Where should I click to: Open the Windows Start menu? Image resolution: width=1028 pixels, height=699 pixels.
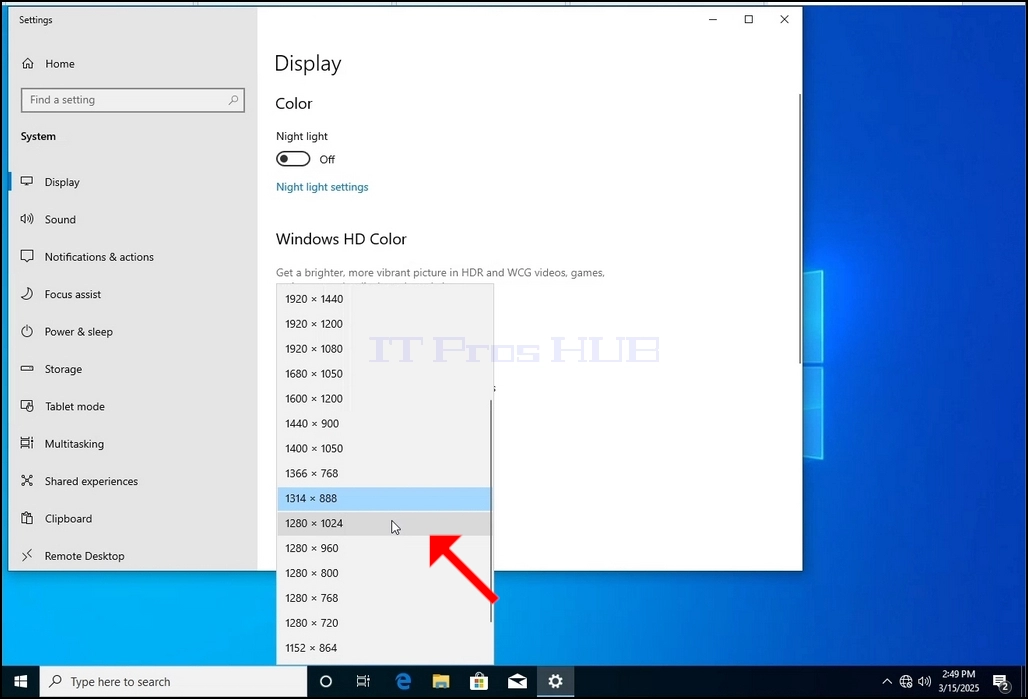[x=20, y=682]
